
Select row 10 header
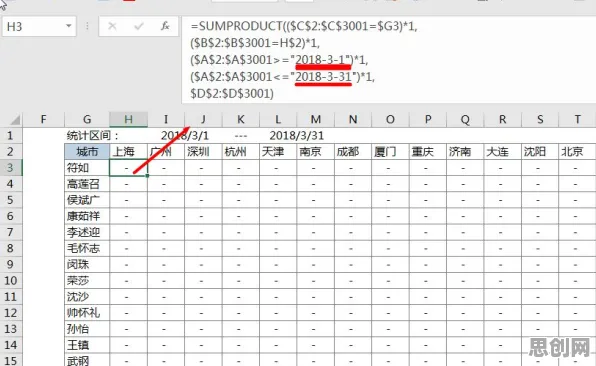pyautogui.click(x=11, y=280)
